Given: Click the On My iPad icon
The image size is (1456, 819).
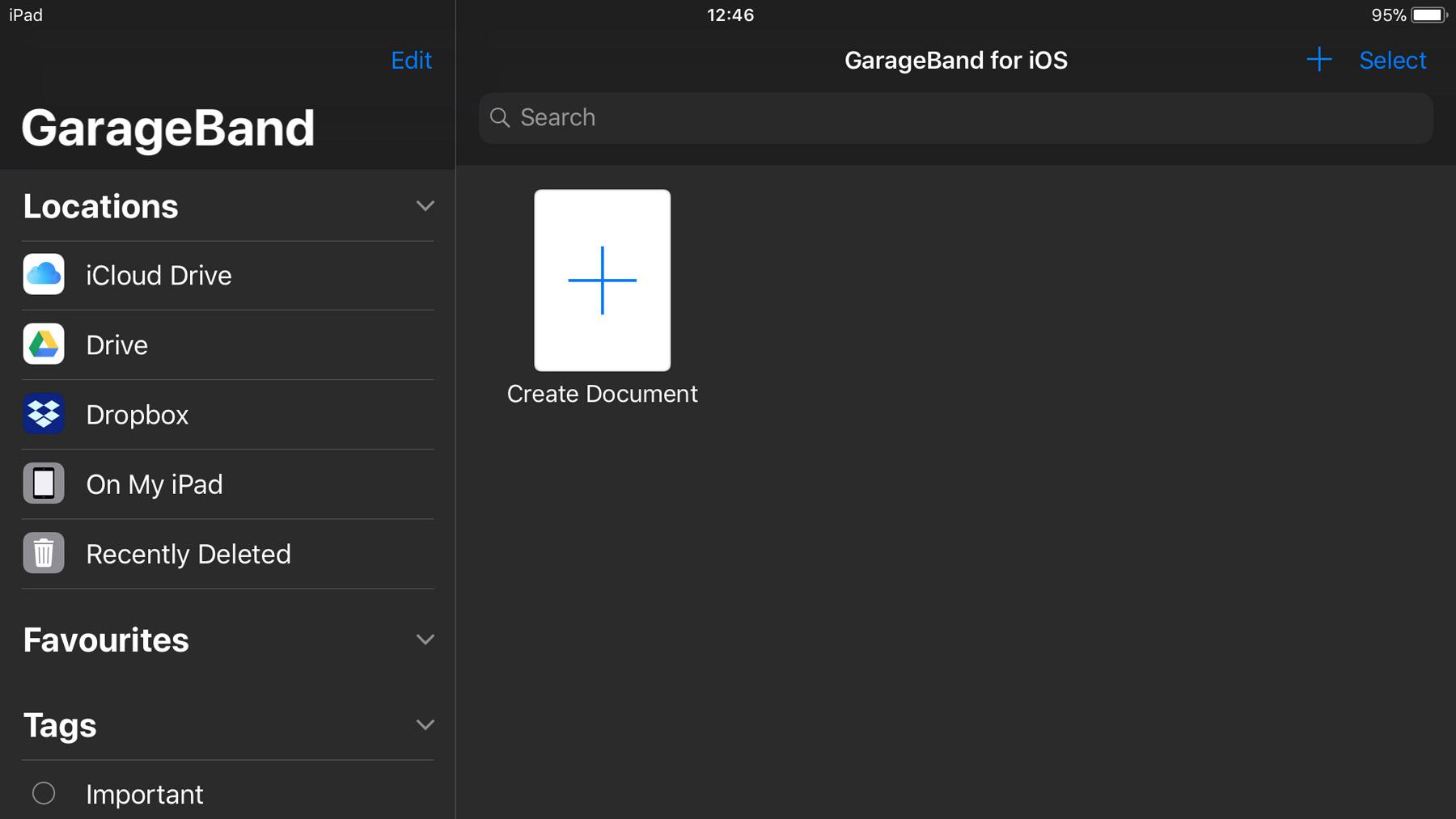Looking at the screenshot, I should (44, 483).
